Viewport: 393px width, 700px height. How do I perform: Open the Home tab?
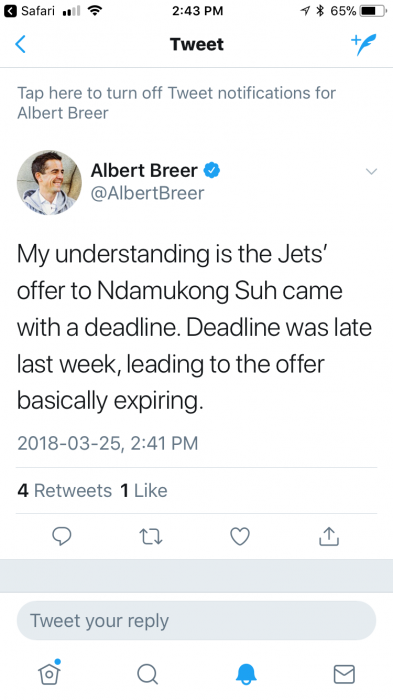pos(49,673)
